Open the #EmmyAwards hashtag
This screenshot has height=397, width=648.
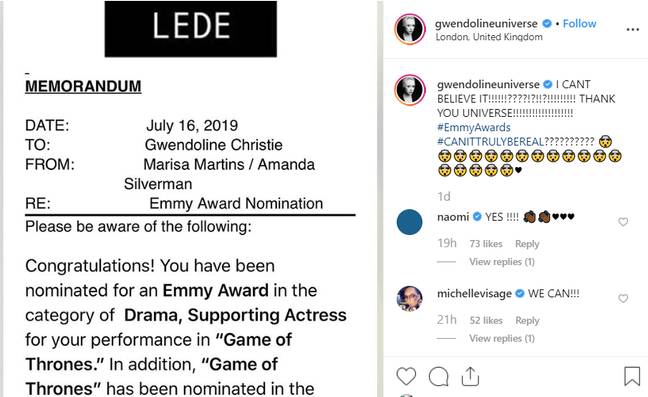tap(474, 127)
